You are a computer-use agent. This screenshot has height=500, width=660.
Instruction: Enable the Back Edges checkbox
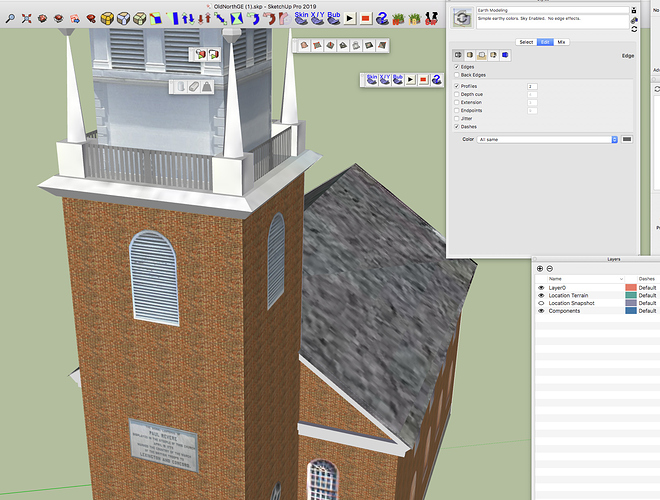click(457, 75)
